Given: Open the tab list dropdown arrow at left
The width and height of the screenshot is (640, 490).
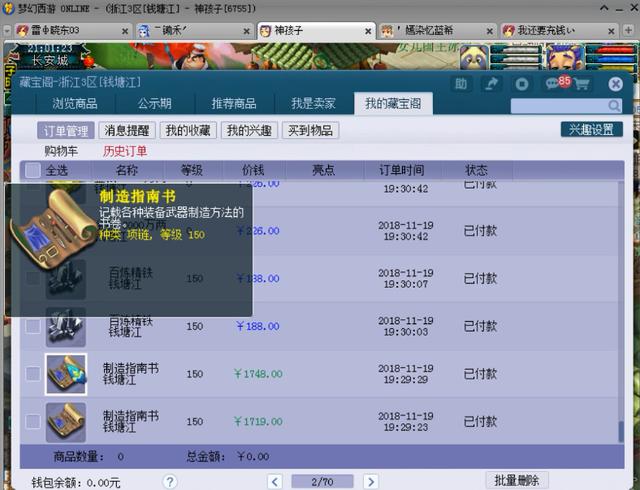Looking at the screenshot, I should pyautogui.click(x=7, y=31).
